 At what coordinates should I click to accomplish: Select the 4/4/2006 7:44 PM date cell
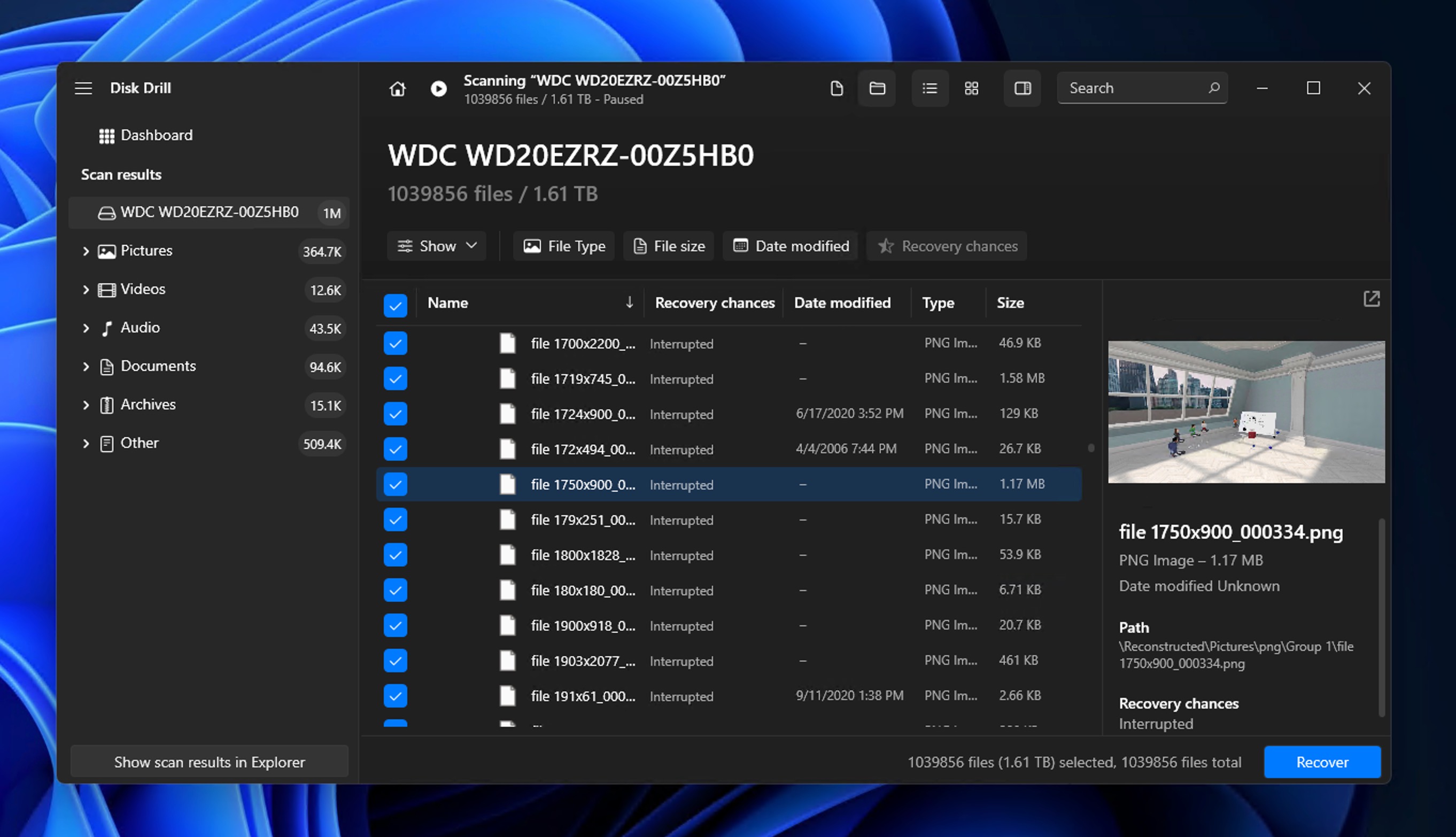(846, 448)
